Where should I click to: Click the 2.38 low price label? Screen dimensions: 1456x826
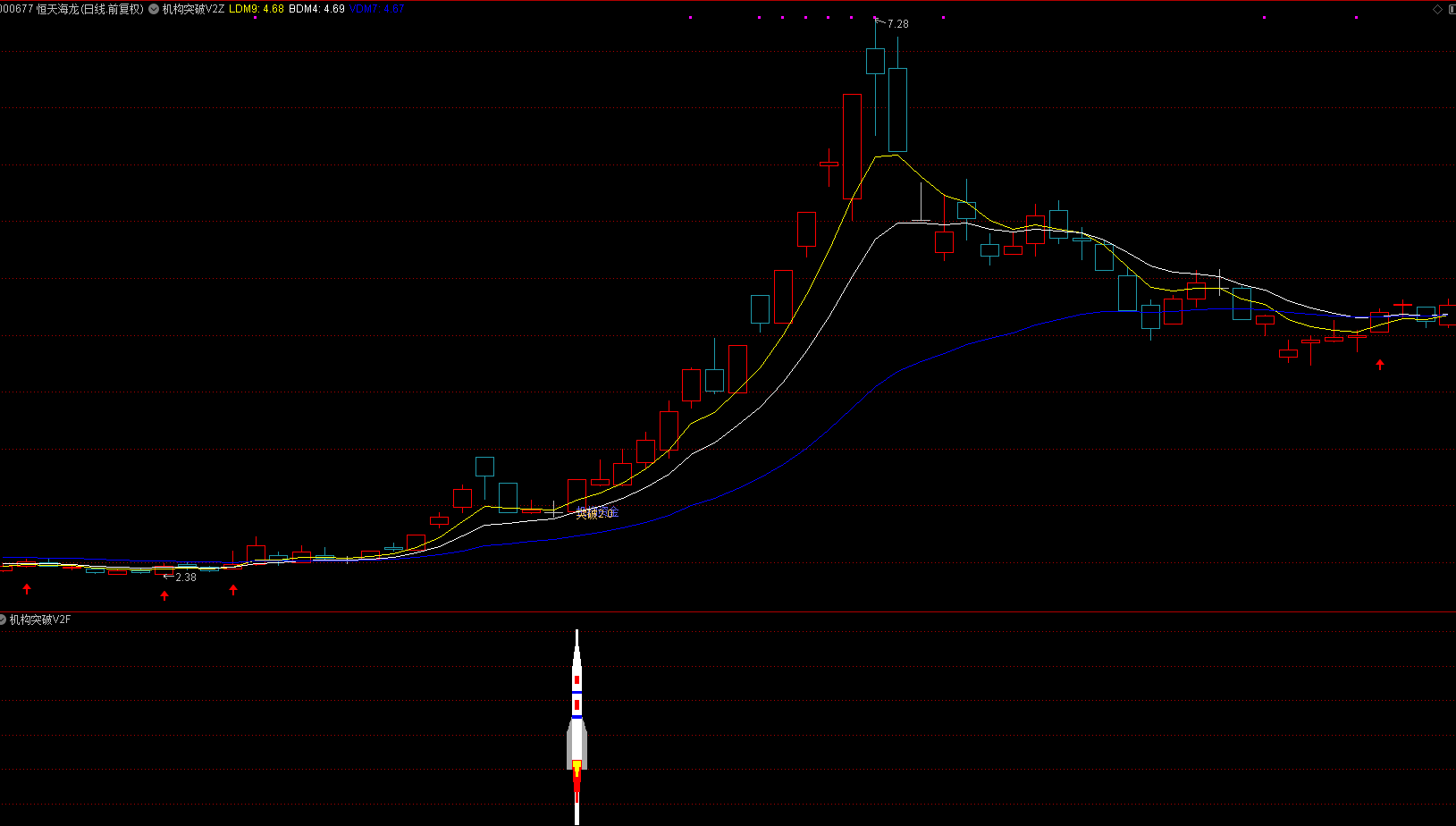pyautogui.click(x=186, y=577)
